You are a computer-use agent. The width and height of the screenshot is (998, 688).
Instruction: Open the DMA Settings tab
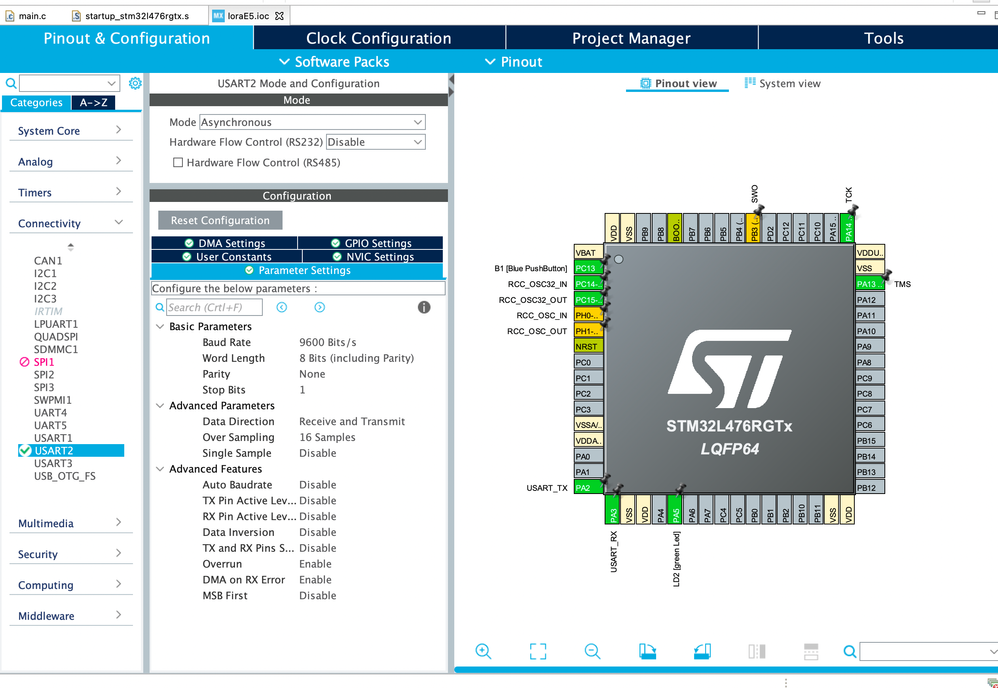tap(224, 243)
